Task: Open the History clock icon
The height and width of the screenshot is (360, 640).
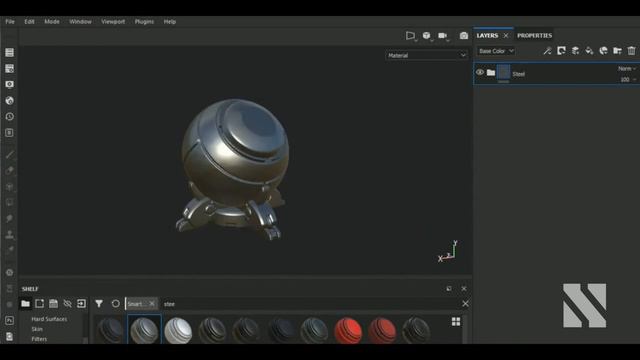Action: pyautogui.click(x=9, y=117)
